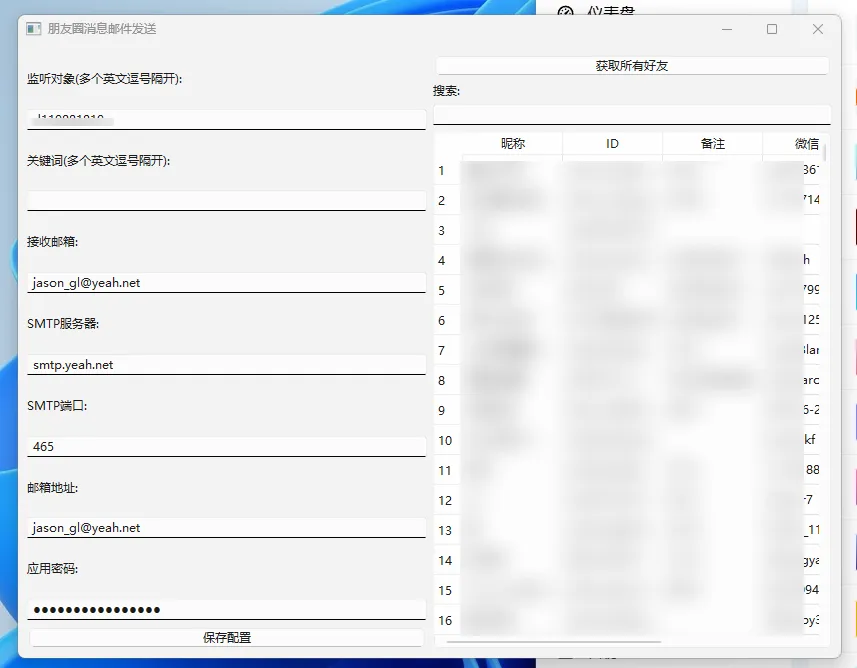Image resolution: width=857 pixels, height=668 pixels.
Task: Select the 接收邮箱 input box
Action: [x=226, y=283]
